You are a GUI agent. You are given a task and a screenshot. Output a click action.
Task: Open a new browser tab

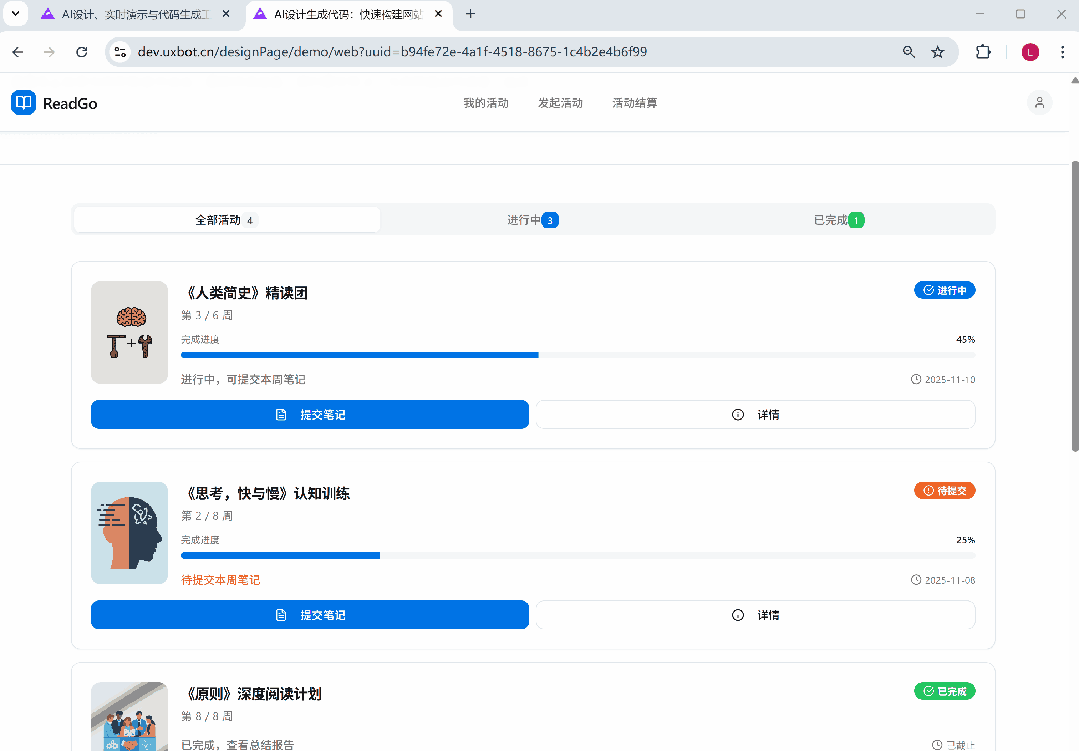[x=470, y=14]
